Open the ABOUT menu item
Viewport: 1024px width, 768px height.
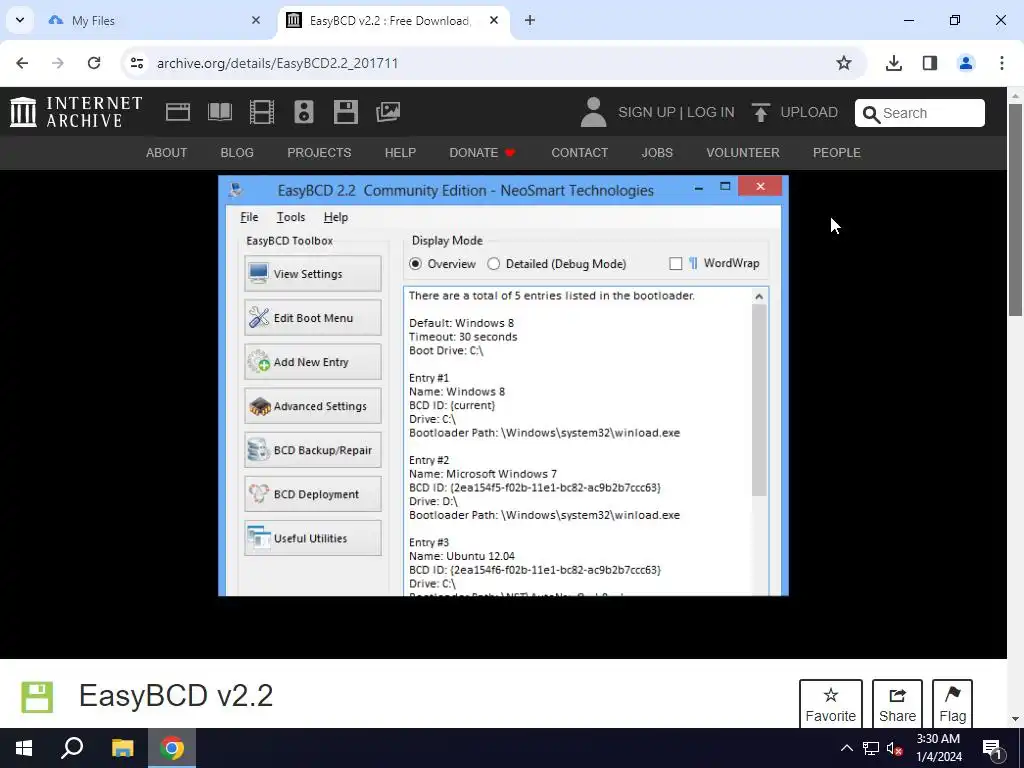coord(167,153)
